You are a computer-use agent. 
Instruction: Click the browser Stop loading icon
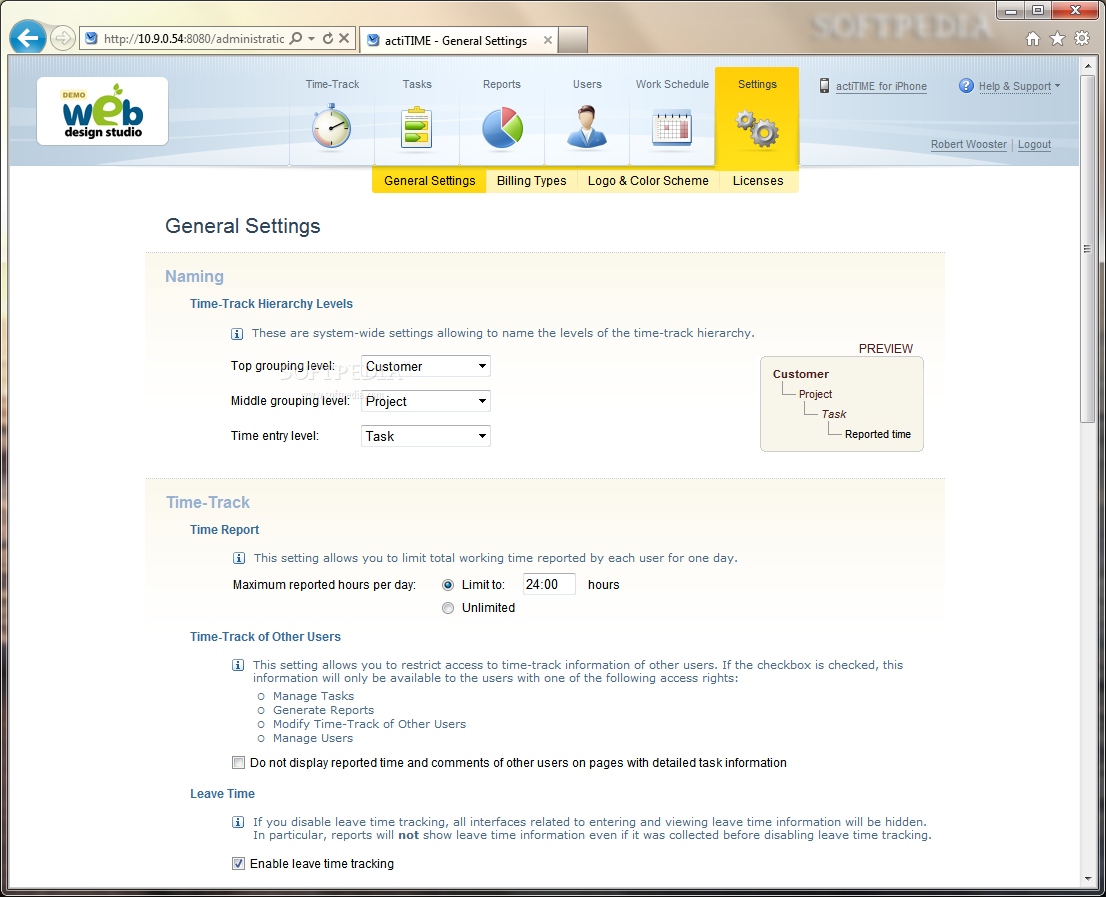click(344, 38)
